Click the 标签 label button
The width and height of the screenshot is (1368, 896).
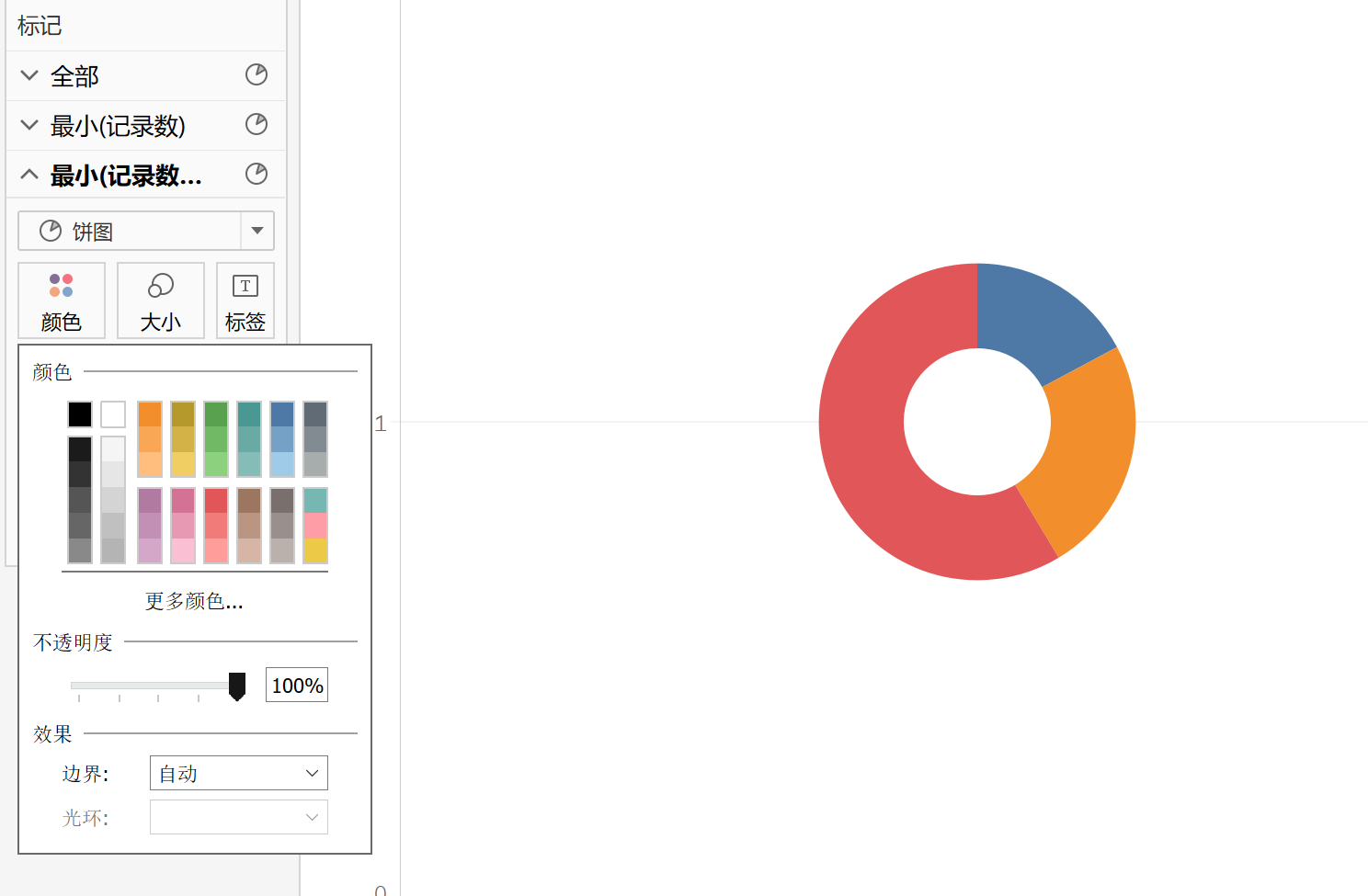click(x=245, y=301)
